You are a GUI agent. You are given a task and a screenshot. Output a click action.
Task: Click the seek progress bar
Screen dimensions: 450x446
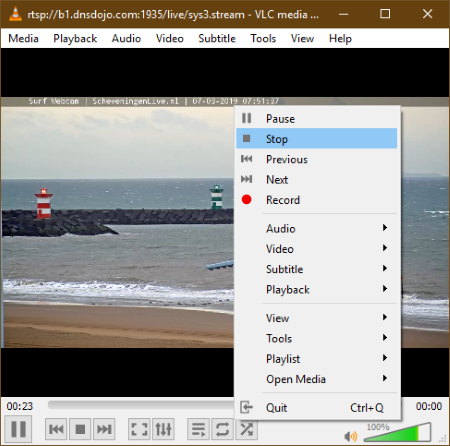click(141, 405)
